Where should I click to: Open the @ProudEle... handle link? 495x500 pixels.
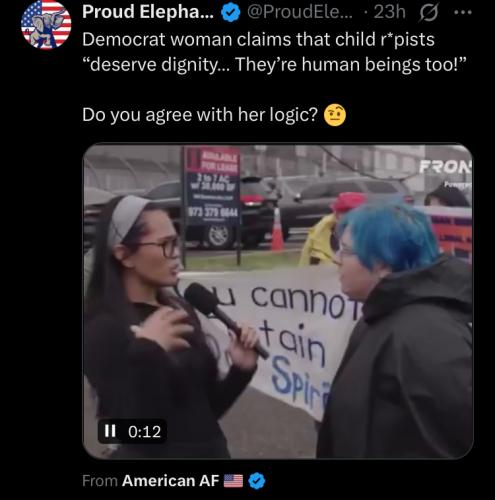point(299,12)
